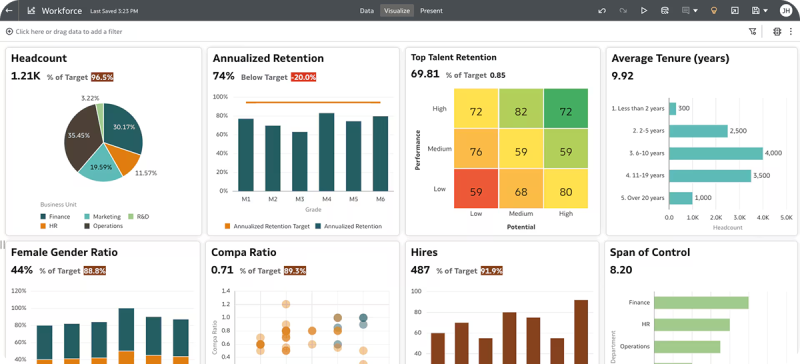Click the filter bar funnel icon
The height and width of the screenshot is (364, 800).
tap(752, 32)
